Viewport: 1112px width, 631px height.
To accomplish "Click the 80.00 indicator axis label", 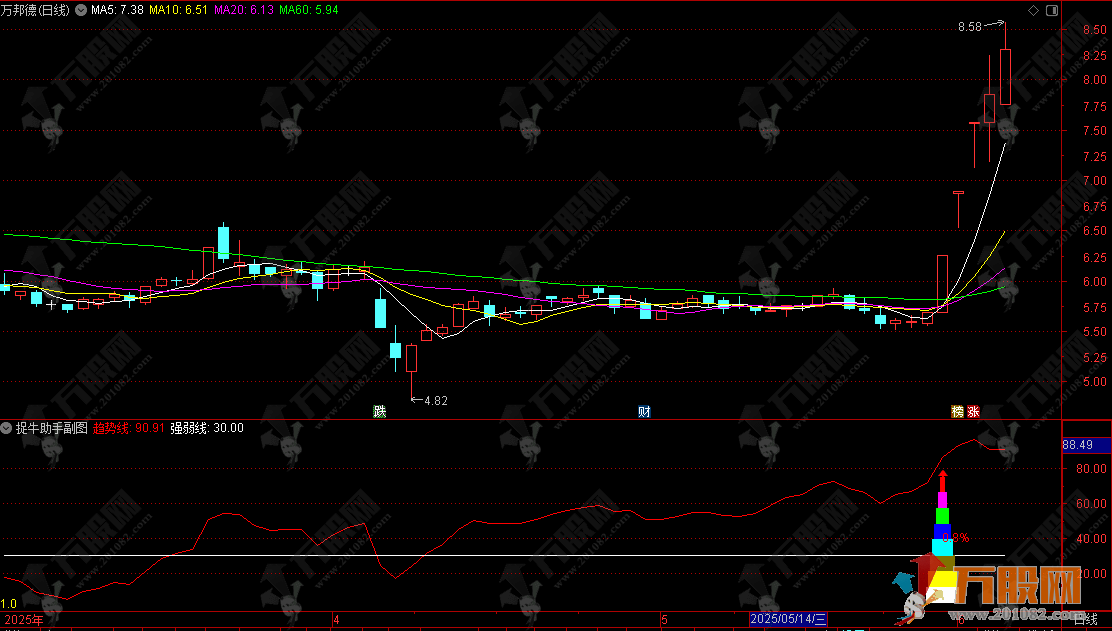I will tap(1091, 469).
